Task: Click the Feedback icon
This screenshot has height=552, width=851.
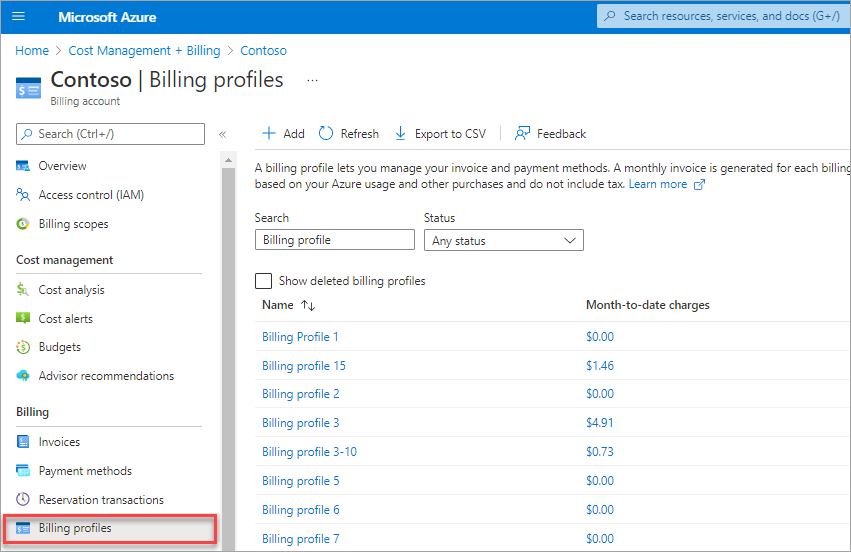Action: coord(522,134)
